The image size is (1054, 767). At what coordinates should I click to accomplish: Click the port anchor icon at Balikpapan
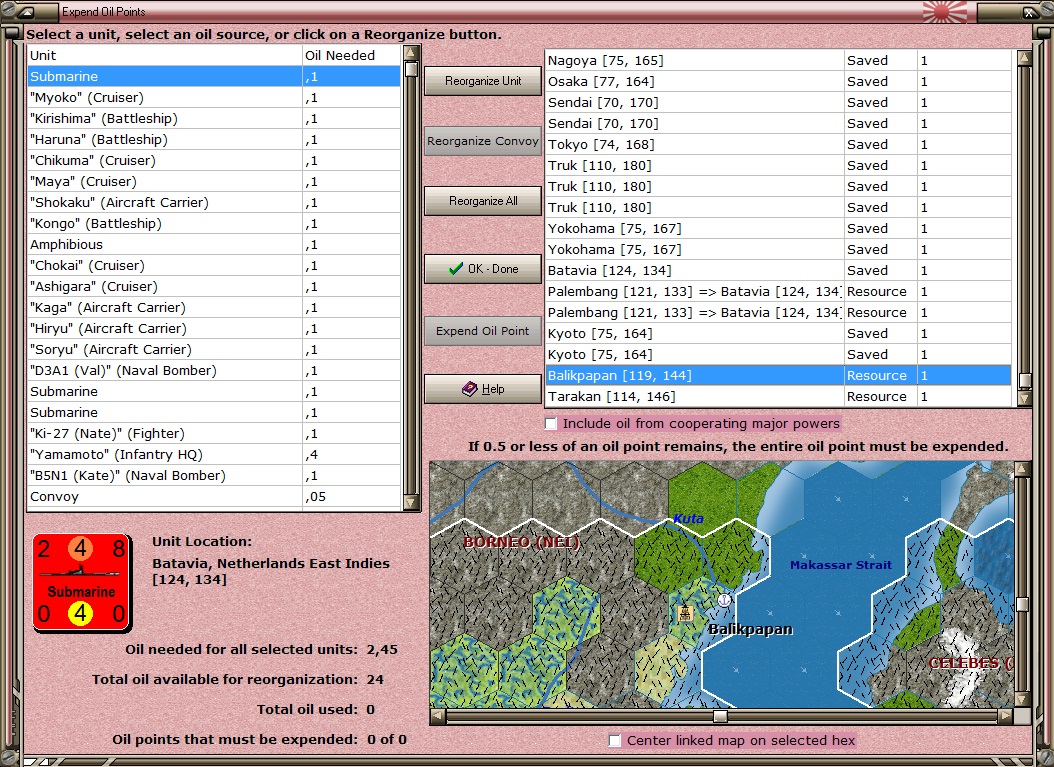724,600
